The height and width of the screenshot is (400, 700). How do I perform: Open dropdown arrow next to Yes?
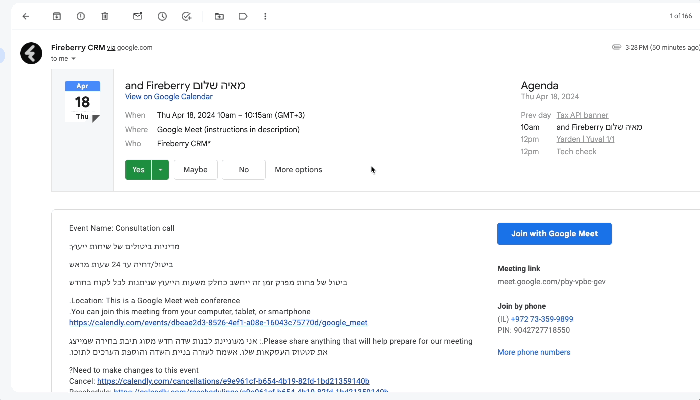[160, 170]
